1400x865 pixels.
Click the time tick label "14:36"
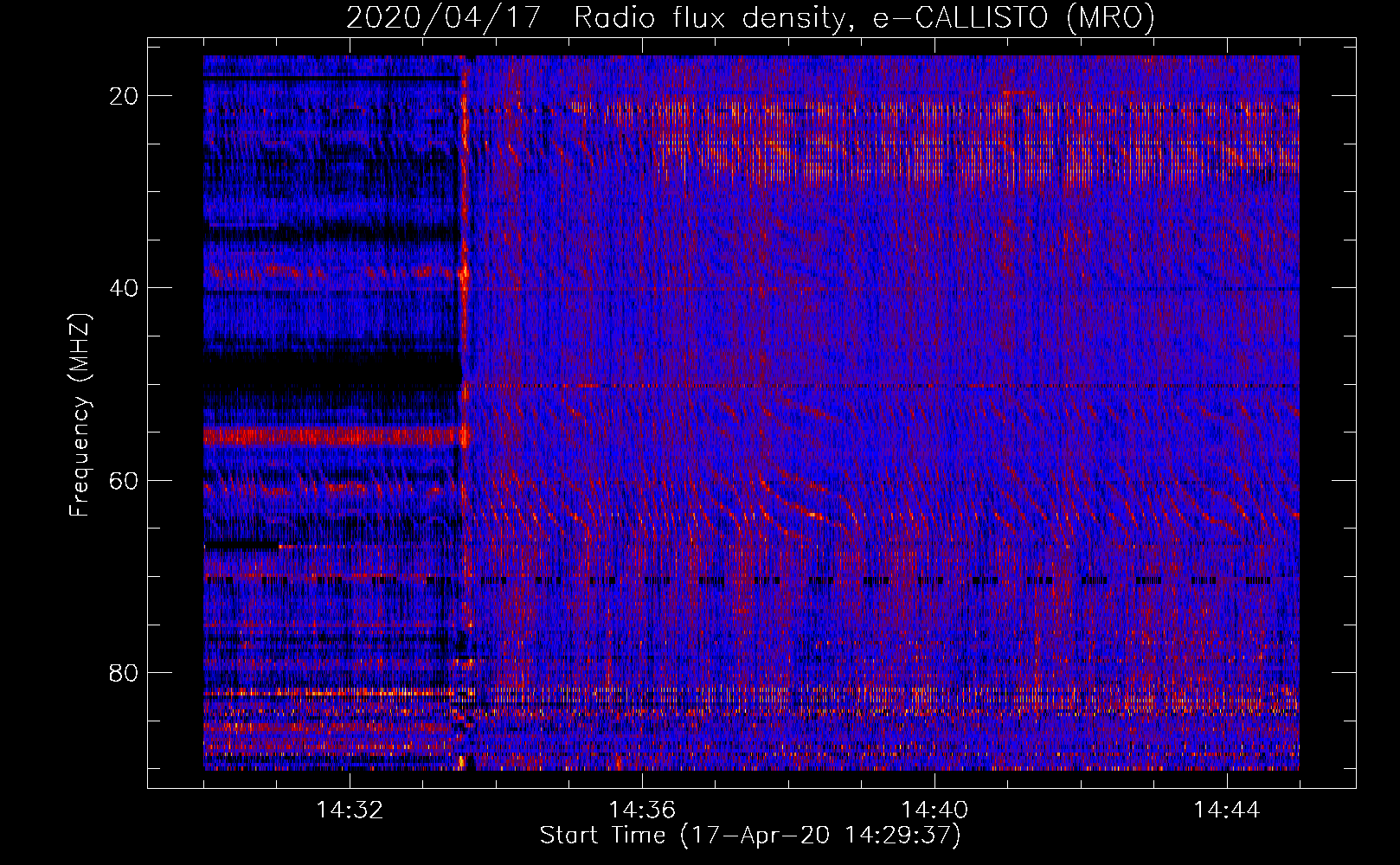point(642,811)
